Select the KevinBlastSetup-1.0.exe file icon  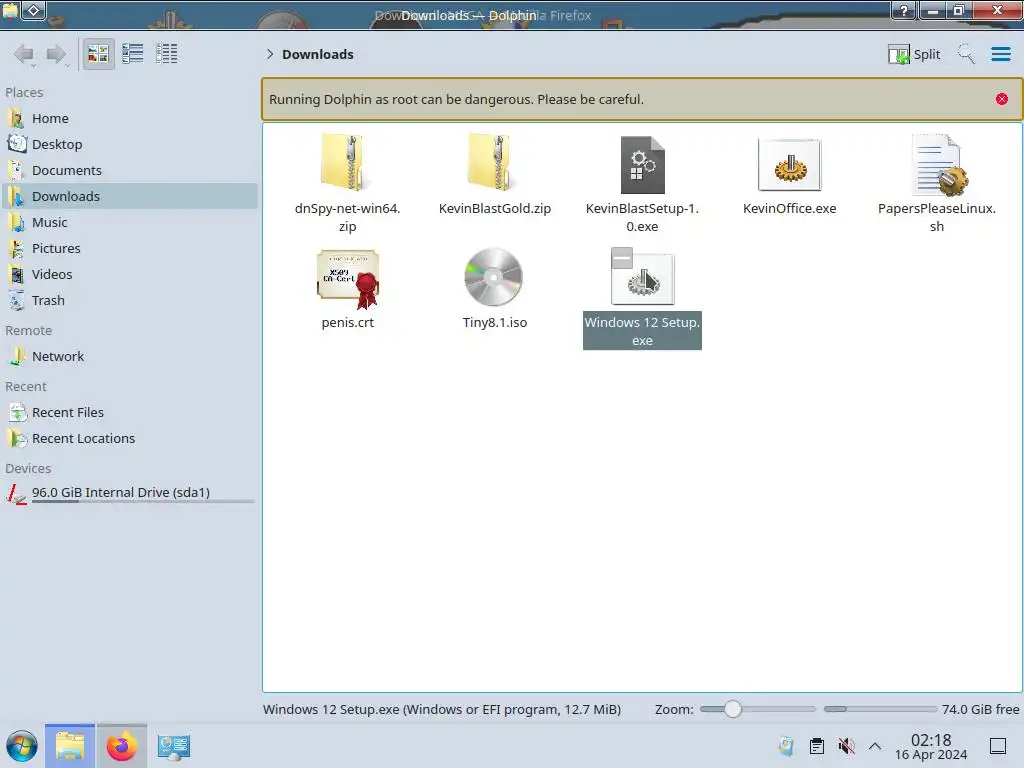(x=643, y=165)
